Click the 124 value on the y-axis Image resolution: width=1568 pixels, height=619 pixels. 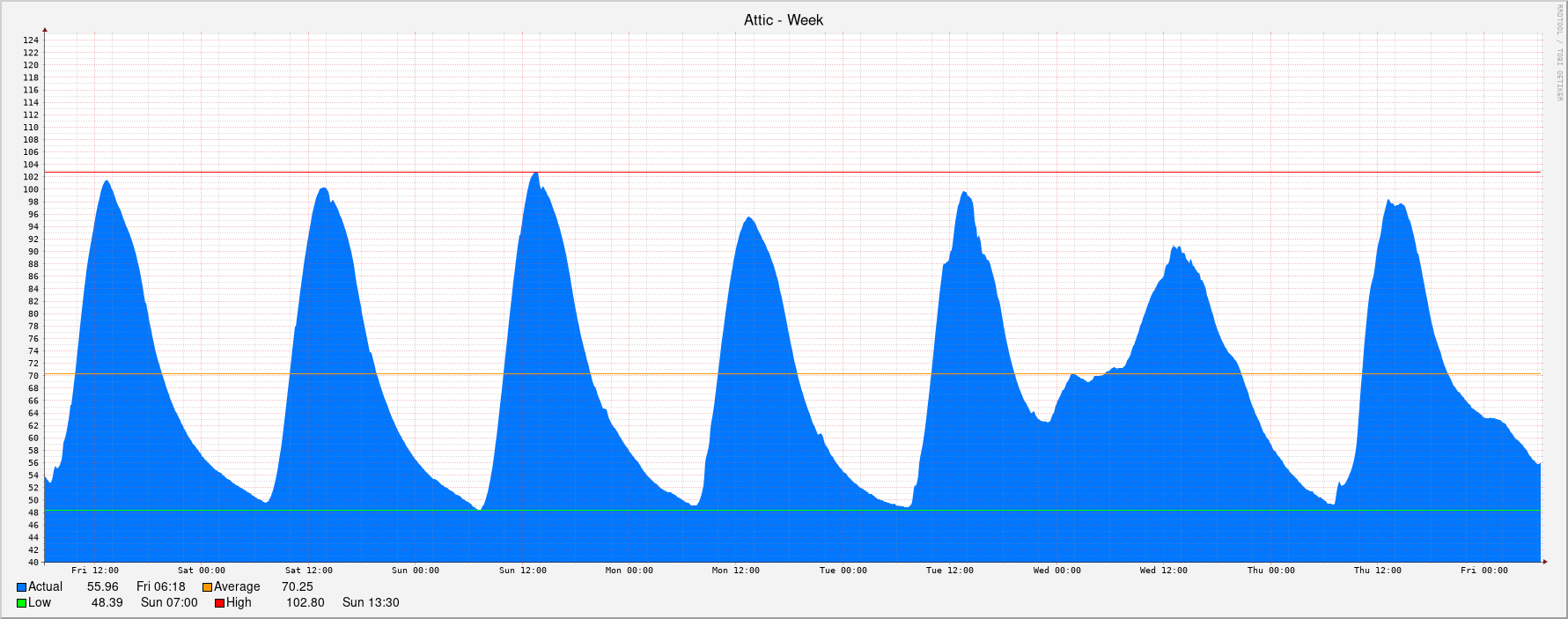tap(31, 41)
